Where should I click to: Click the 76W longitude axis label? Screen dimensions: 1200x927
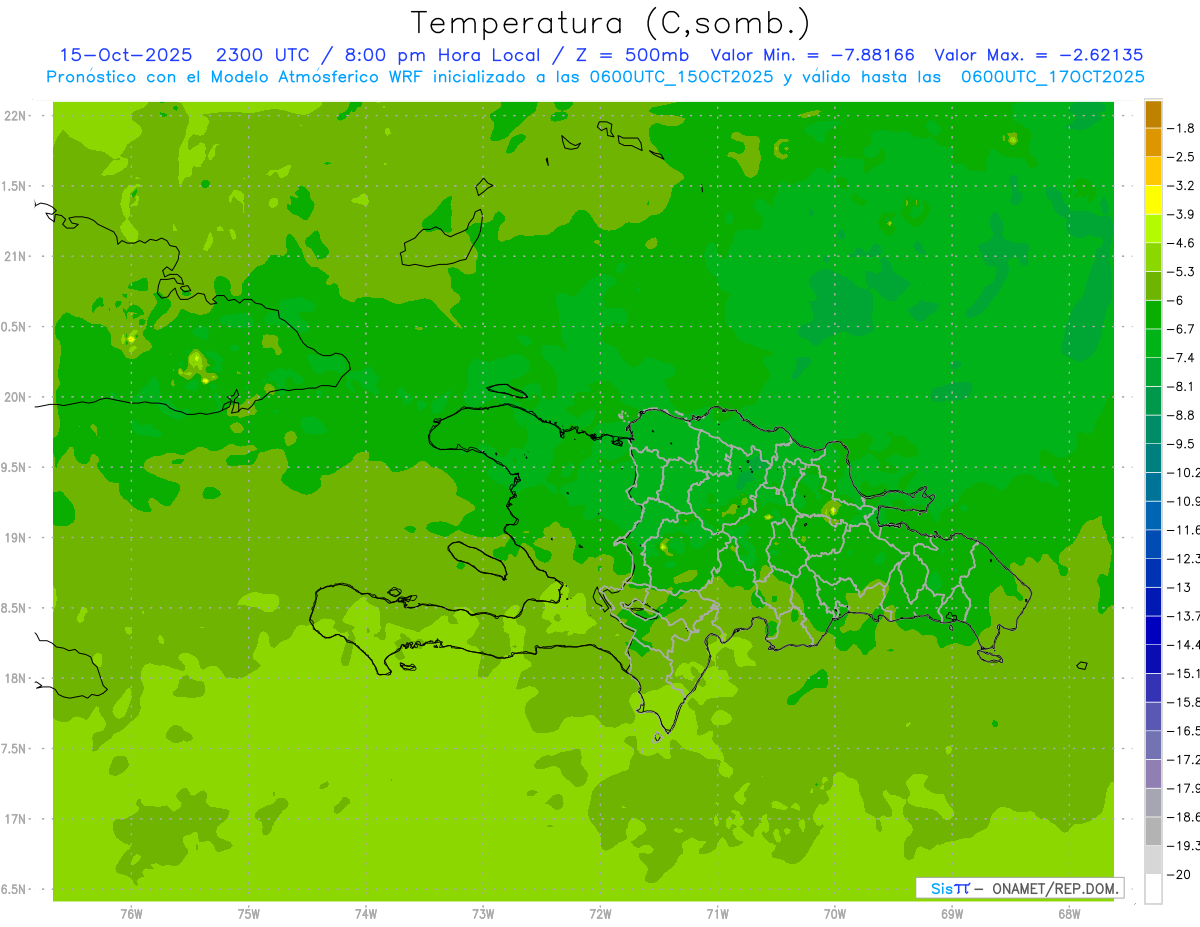[x=131, y=913]
